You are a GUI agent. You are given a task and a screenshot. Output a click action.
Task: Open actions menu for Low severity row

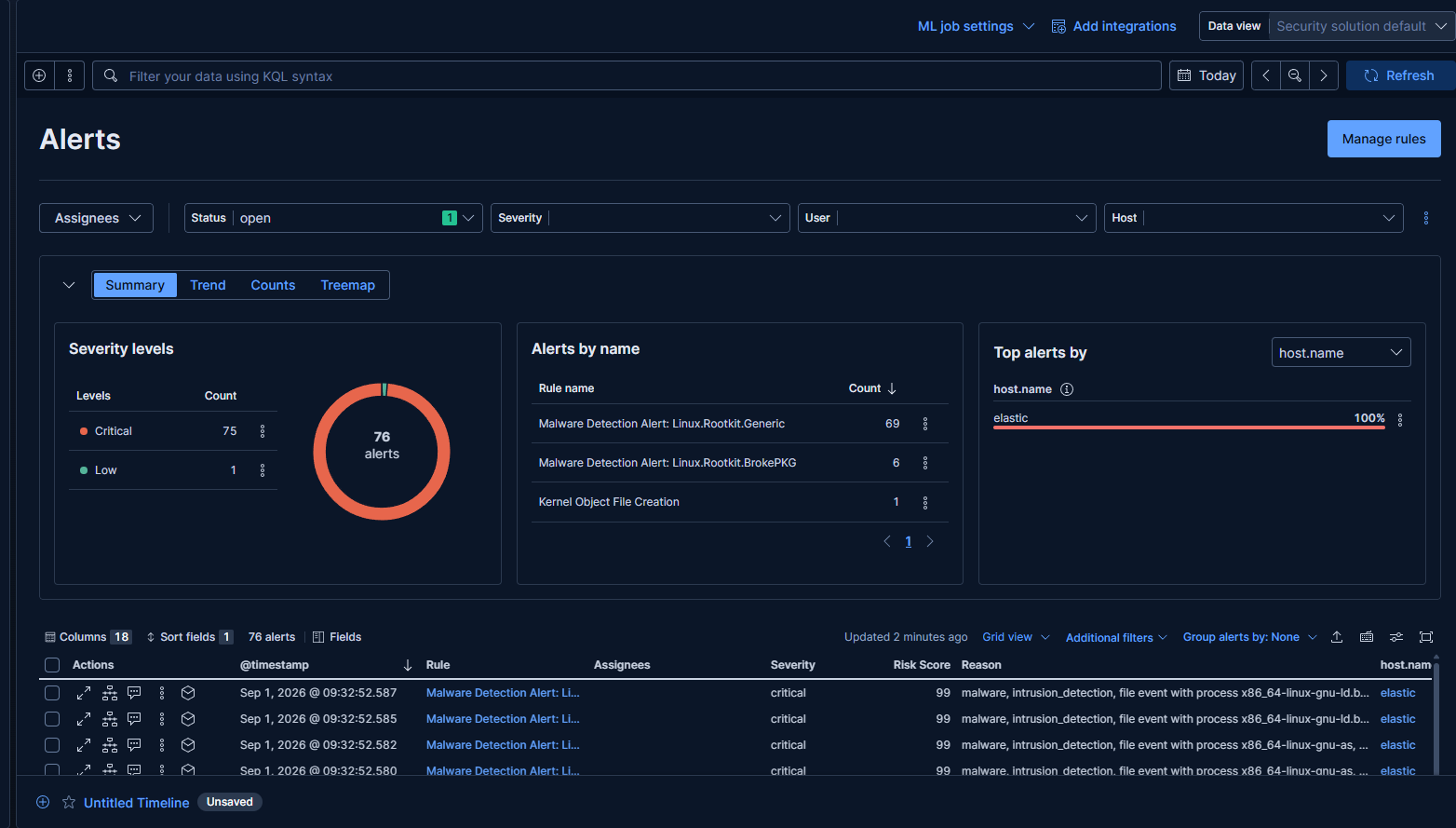pos(263,470)
